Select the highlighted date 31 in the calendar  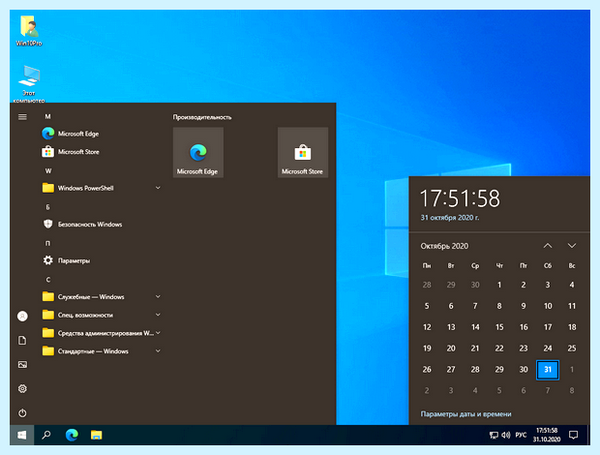pyautogui.click(x=548, y=370)
